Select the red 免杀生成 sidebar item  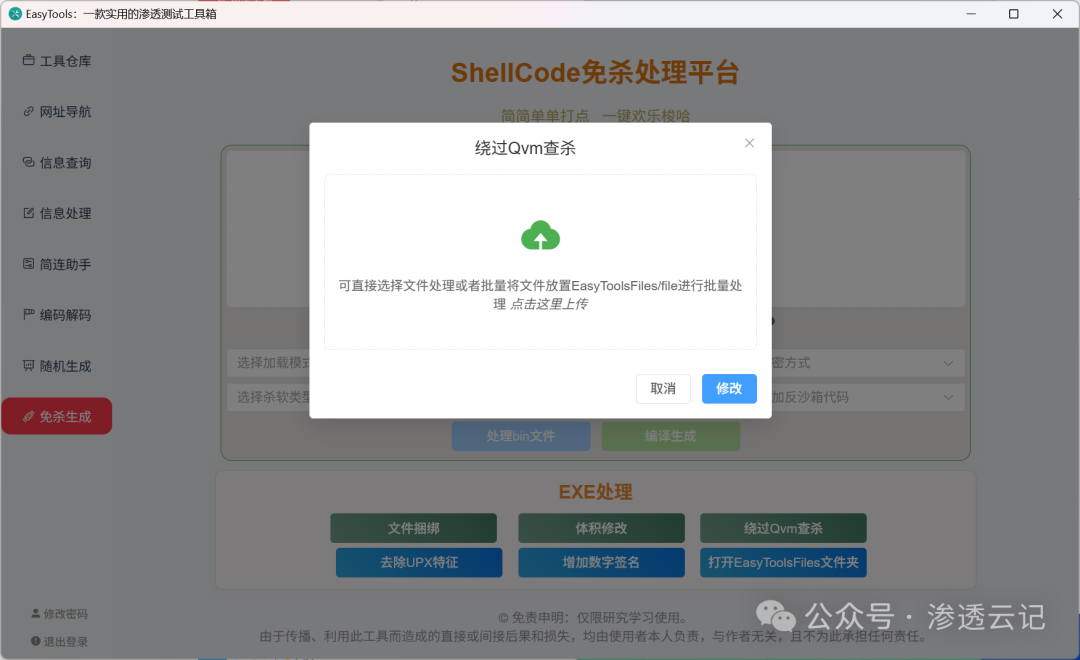point(56,416)
